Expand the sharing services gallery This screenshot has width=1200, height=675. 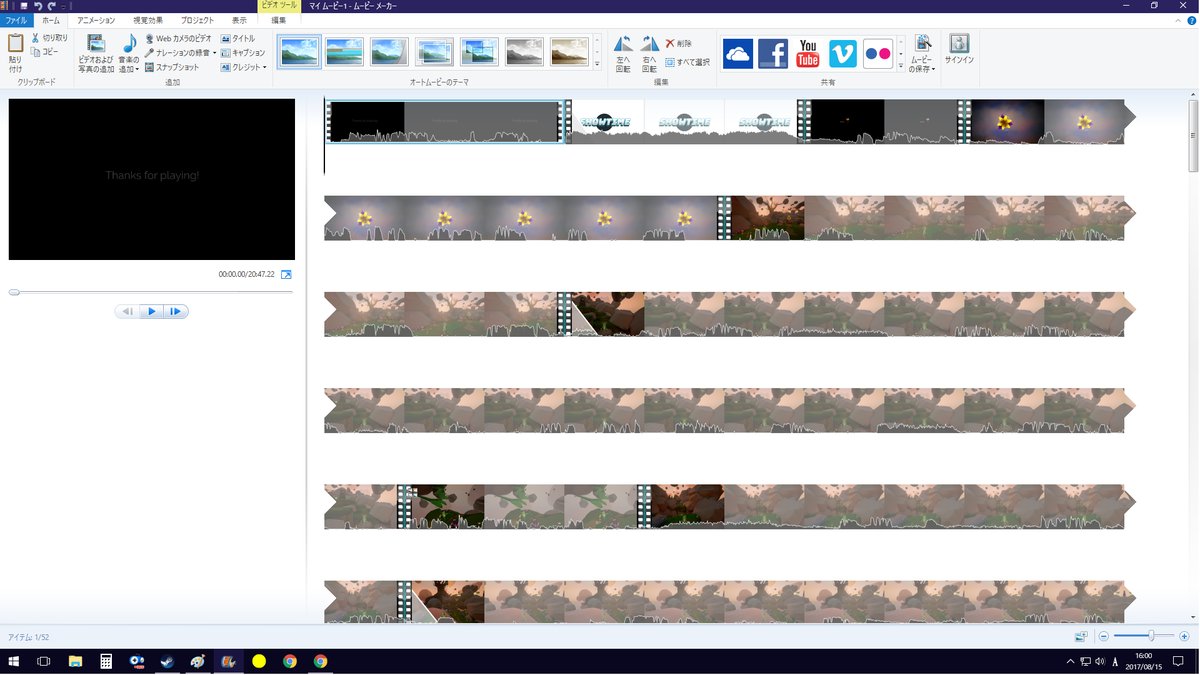901,64
